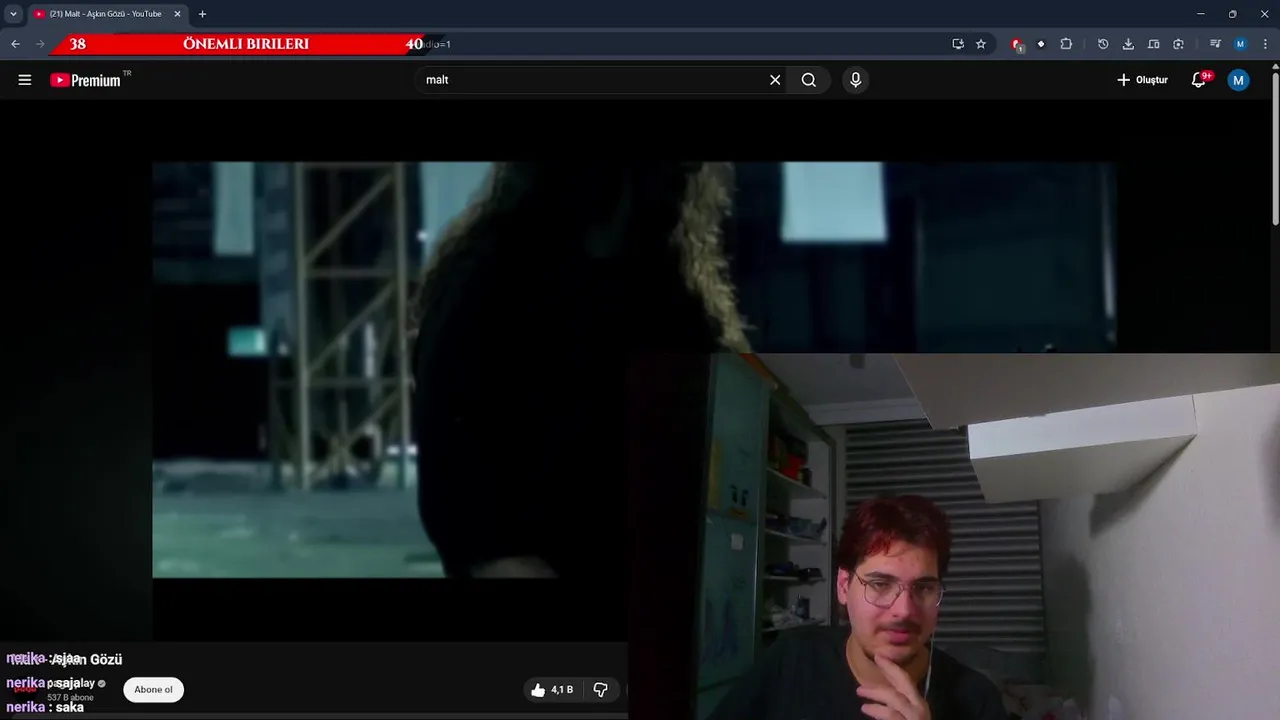
Task: Open the Extensions puzzle menu
Action: click(x=1066, y=44)
